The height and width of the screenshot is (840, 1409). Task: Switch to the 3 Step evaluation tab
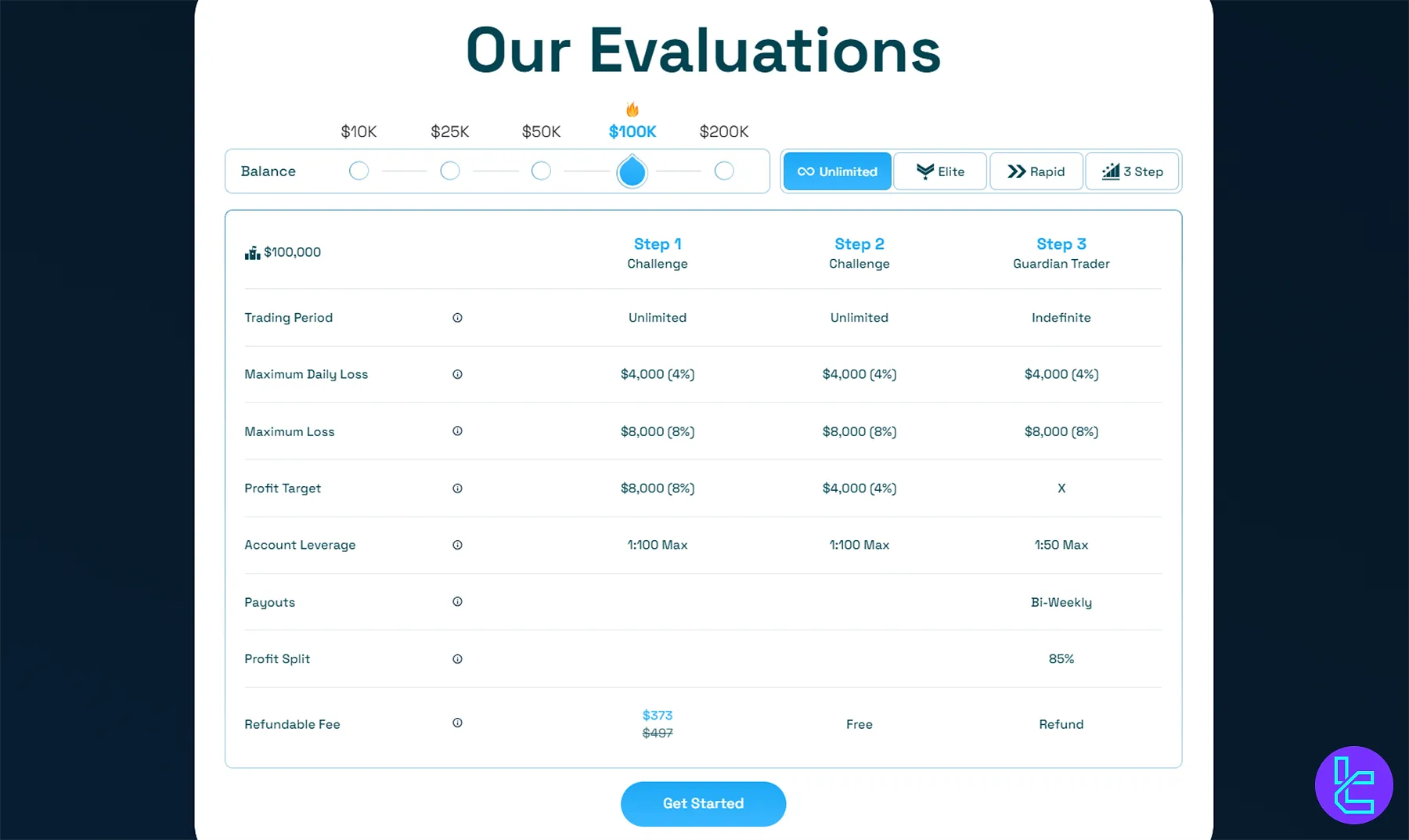click(1132, 171)
